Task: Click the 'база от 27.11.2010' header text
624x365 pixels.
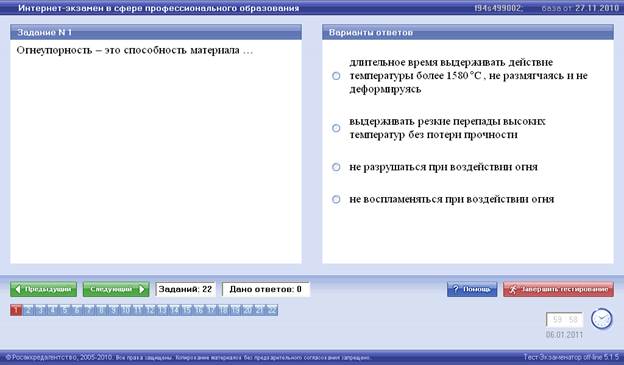Action: pyautogui.click(x=581, y=8)
